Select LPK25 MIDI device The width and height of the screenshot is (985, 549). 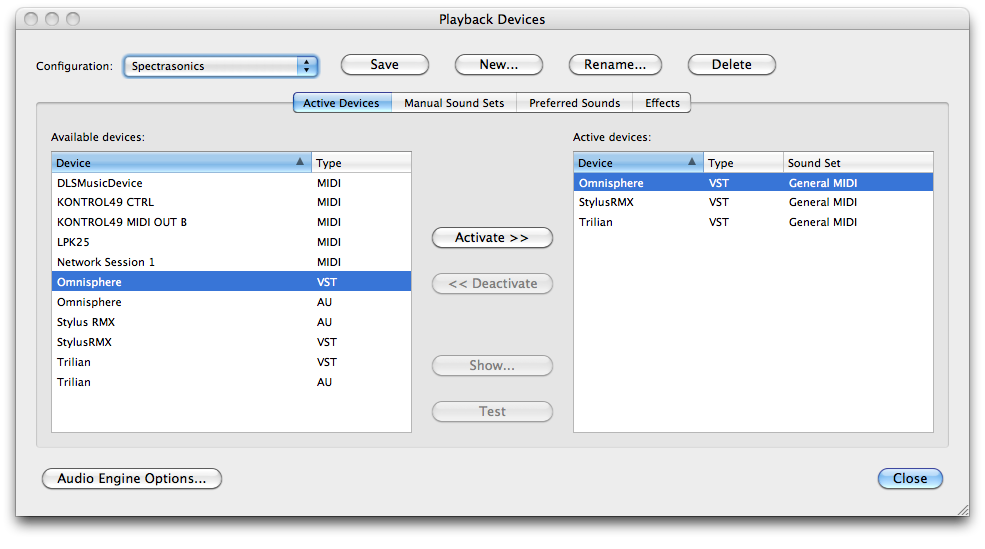(x=231, y=242)
